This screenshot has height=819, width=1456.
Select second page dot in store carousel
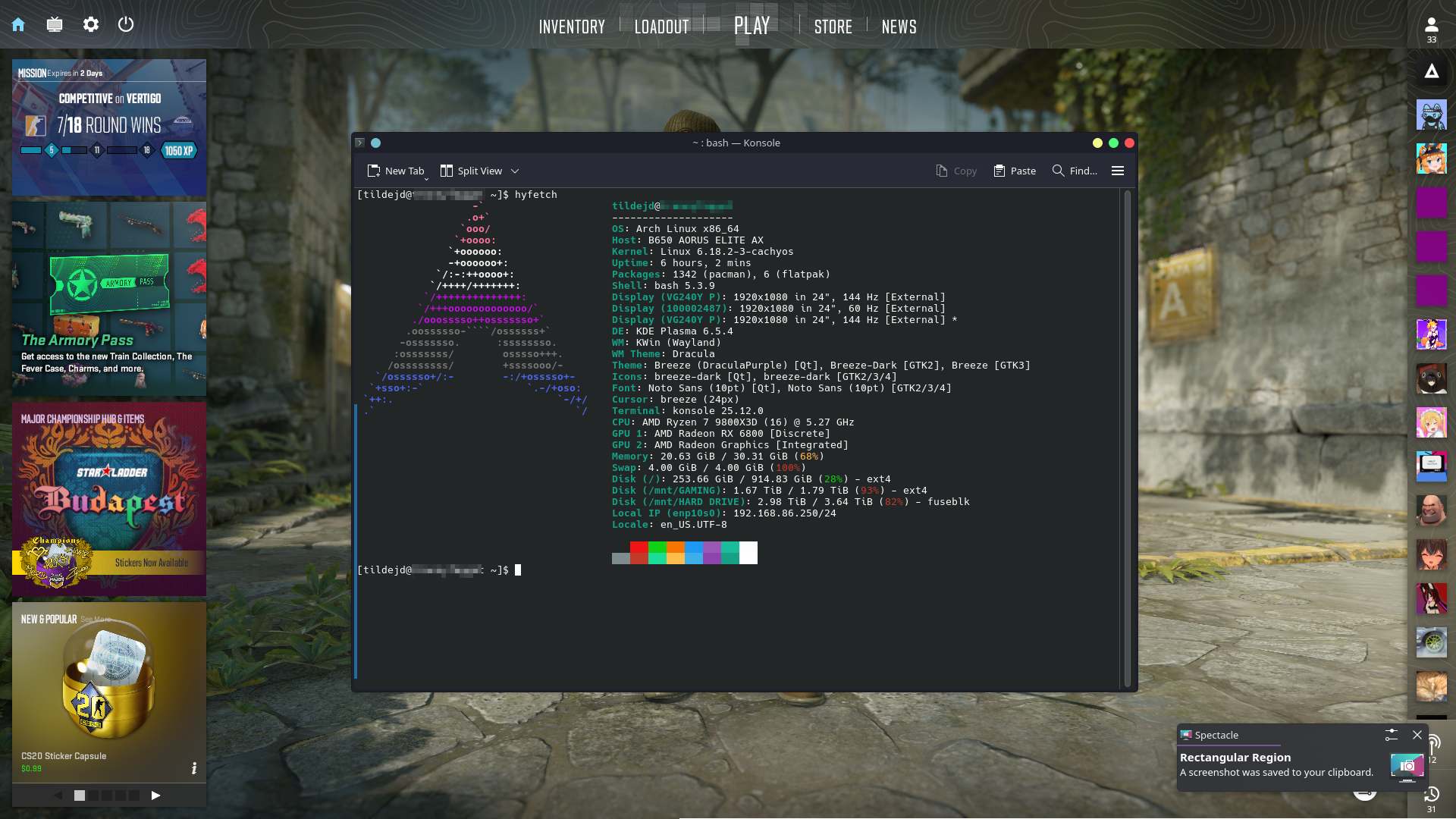pyautogui.click(x=93, y=795)
